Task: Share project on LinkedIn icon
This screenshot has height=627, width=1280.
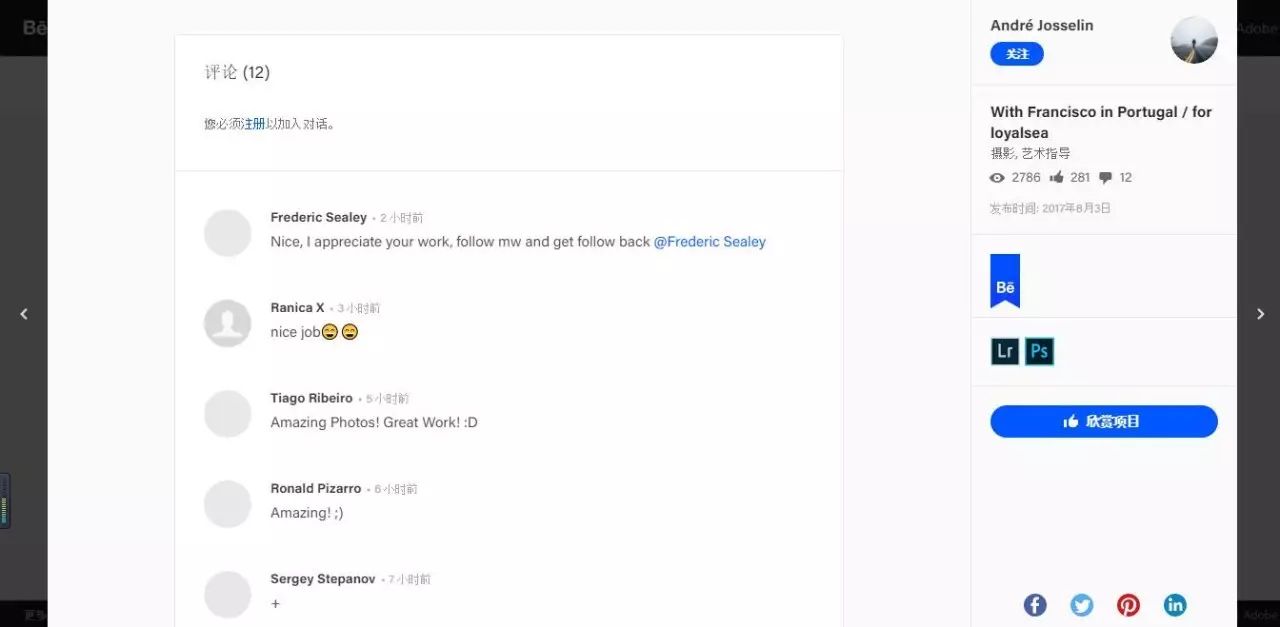Action: (1175, 605)
